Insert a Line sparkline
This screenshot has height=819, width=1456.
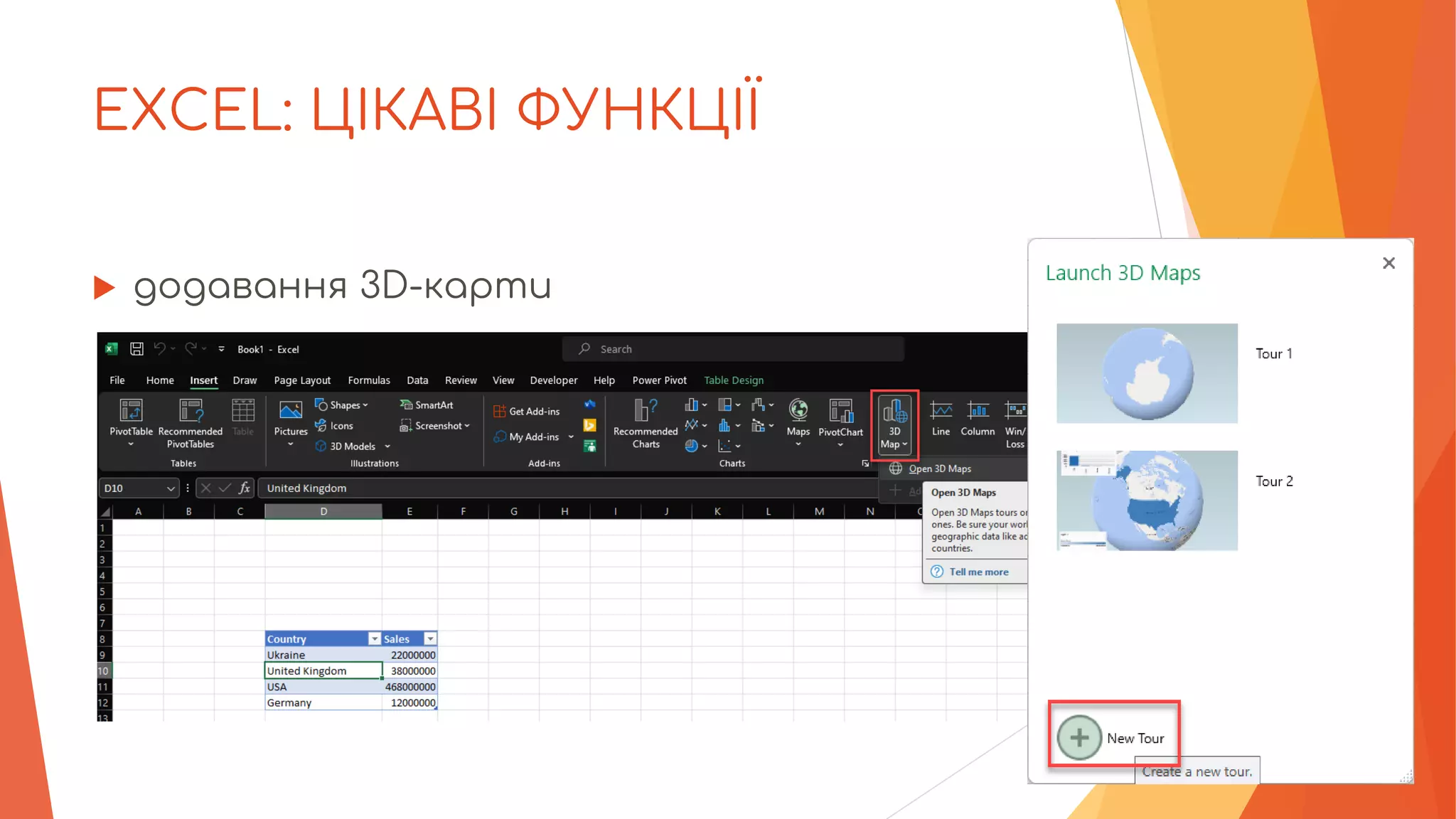click(x=941, y=419)
